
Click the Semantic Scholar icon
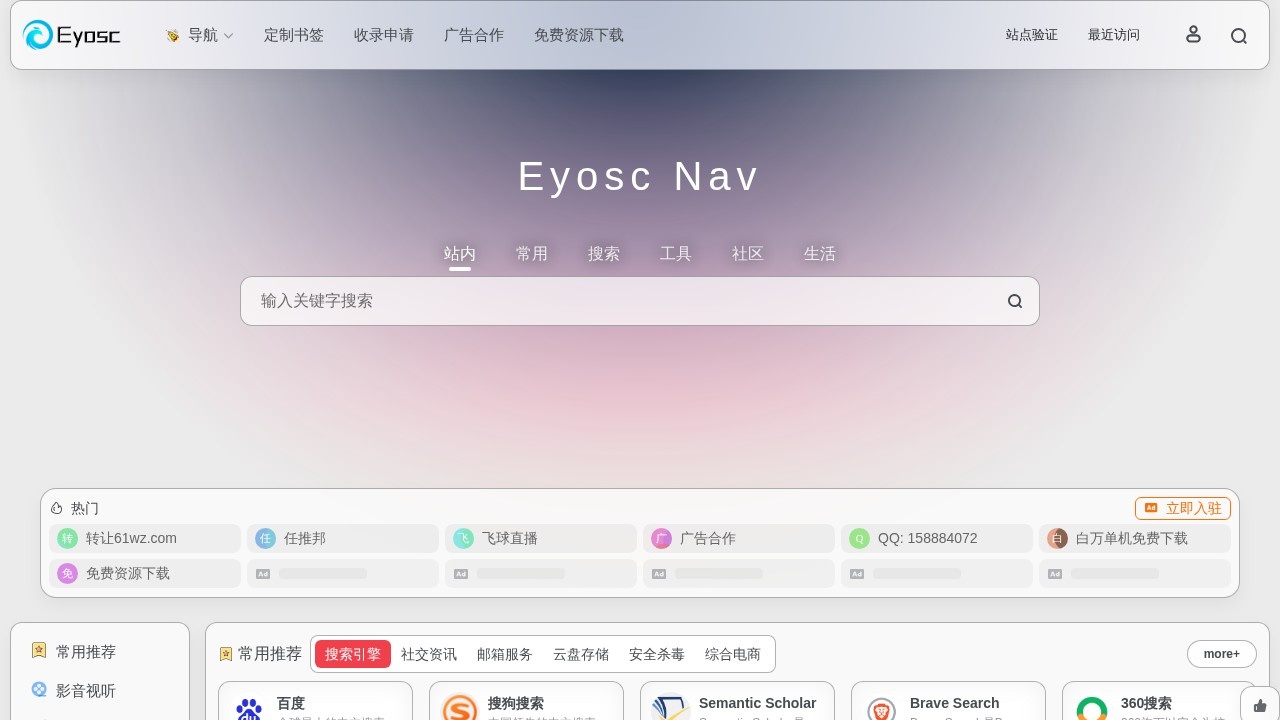[671, 708]
